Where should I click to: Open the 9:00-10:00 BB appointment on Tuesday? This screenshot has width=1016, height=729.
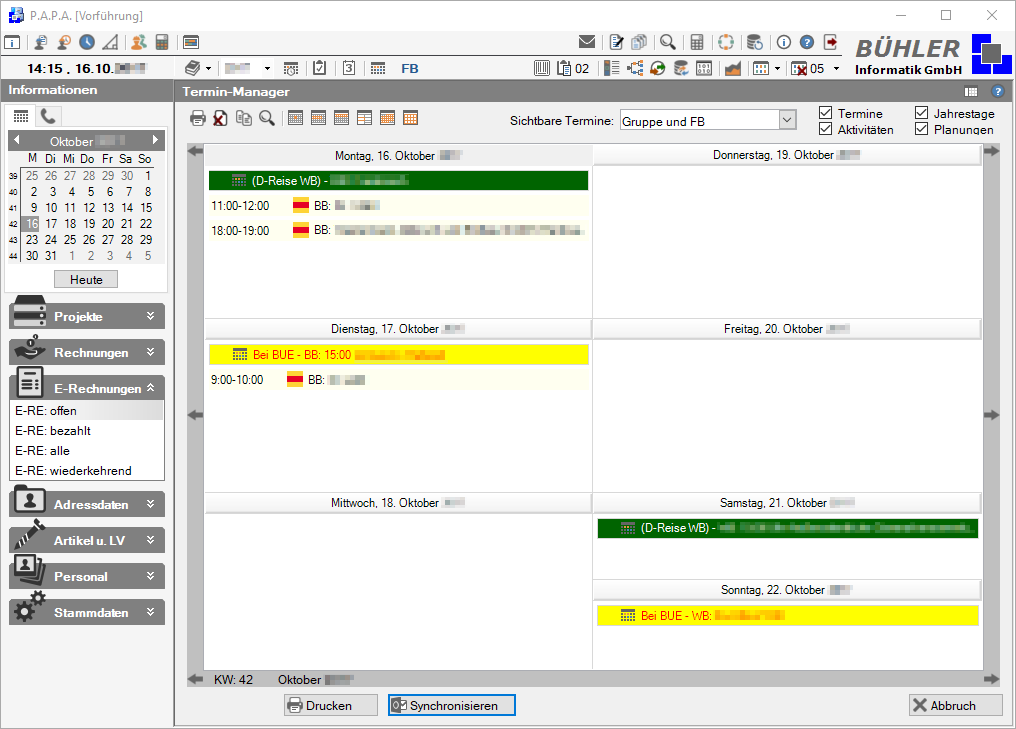click(x=397, y=380)
